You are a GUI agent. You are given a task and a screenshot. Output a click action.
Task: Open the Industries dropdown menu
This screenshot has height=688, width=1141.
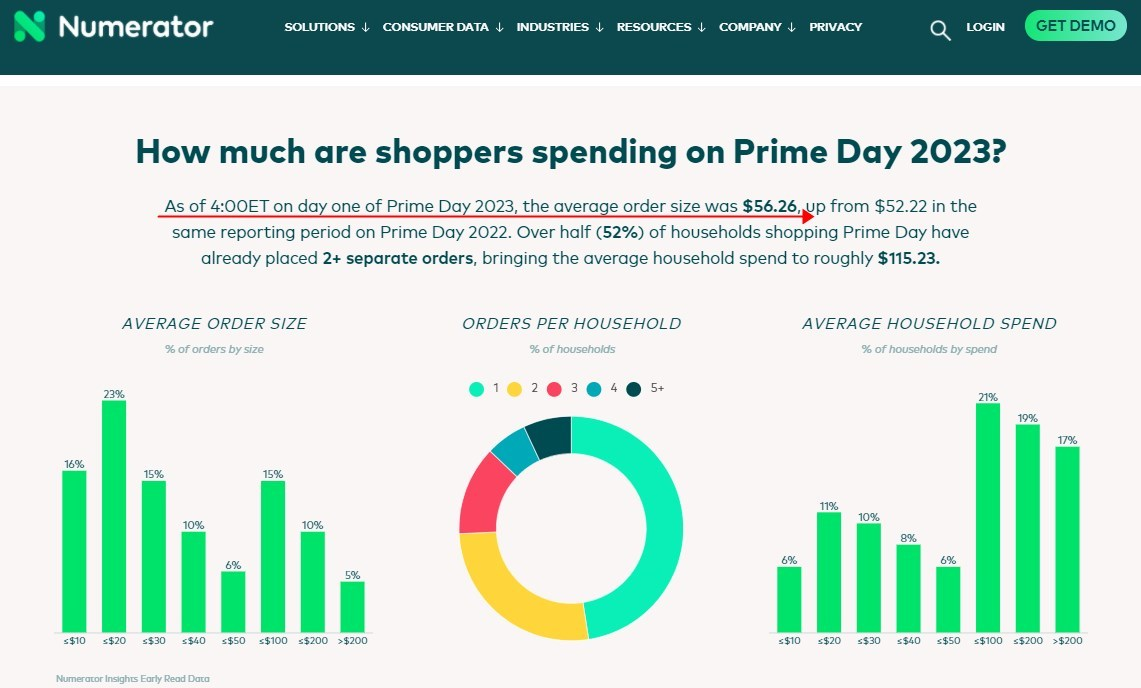point(560,27)
